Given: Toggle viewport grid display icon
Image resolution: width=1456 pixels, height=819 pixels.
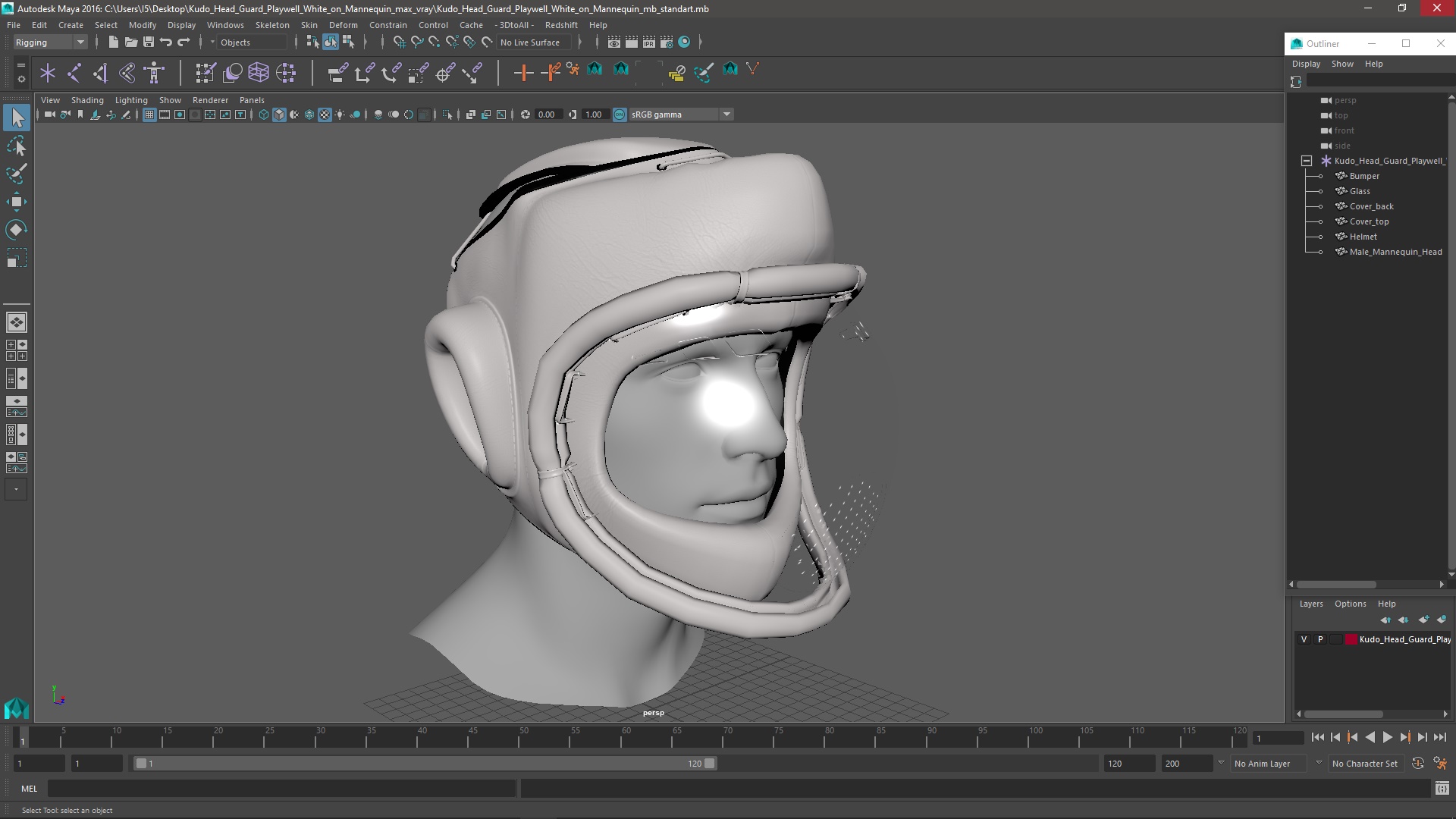Looking at the screenshot, I should click(149, 115).
